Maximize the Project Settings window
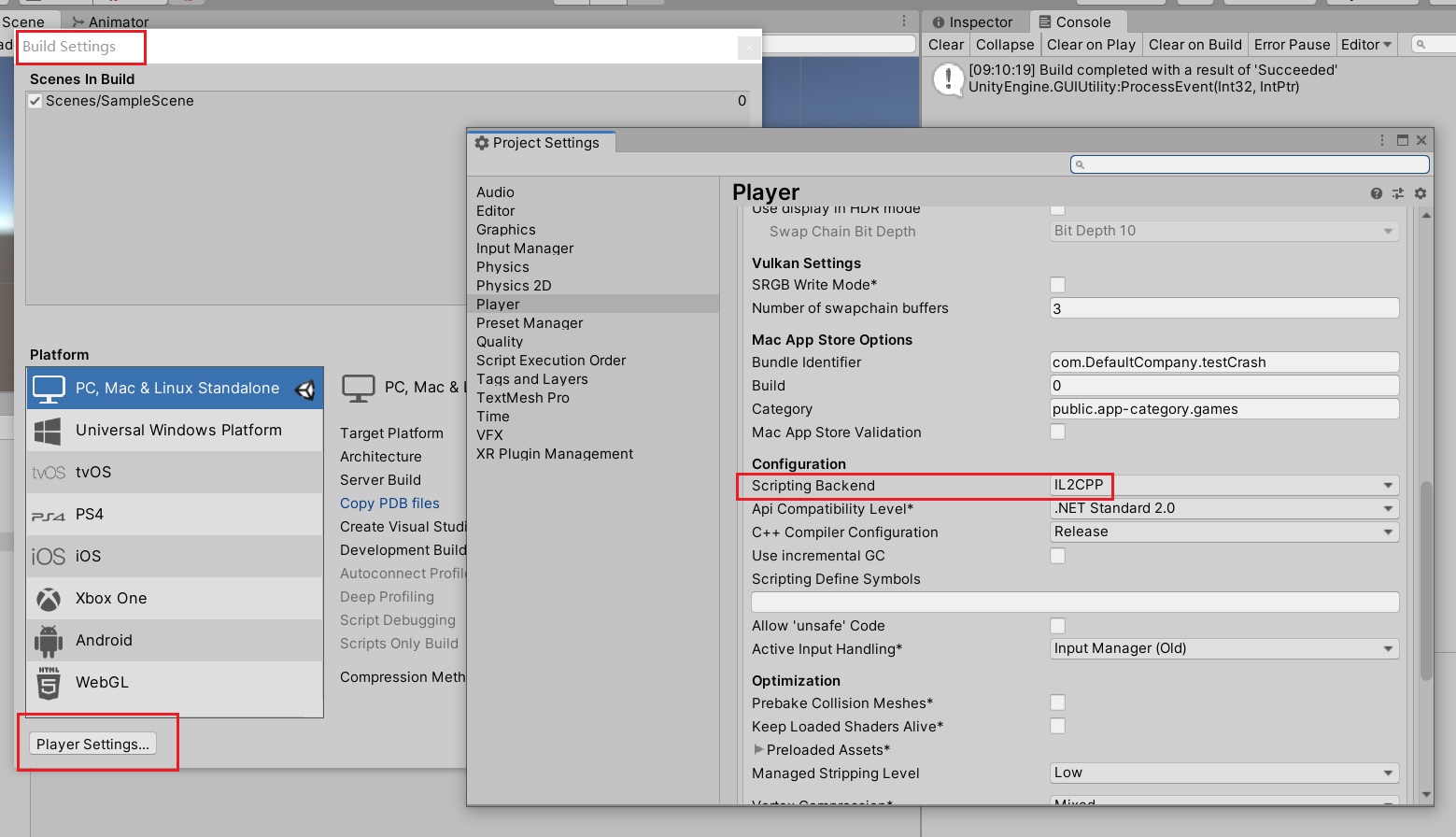This screenshot has width=1456, height=837. click(x=1403, y=140)
